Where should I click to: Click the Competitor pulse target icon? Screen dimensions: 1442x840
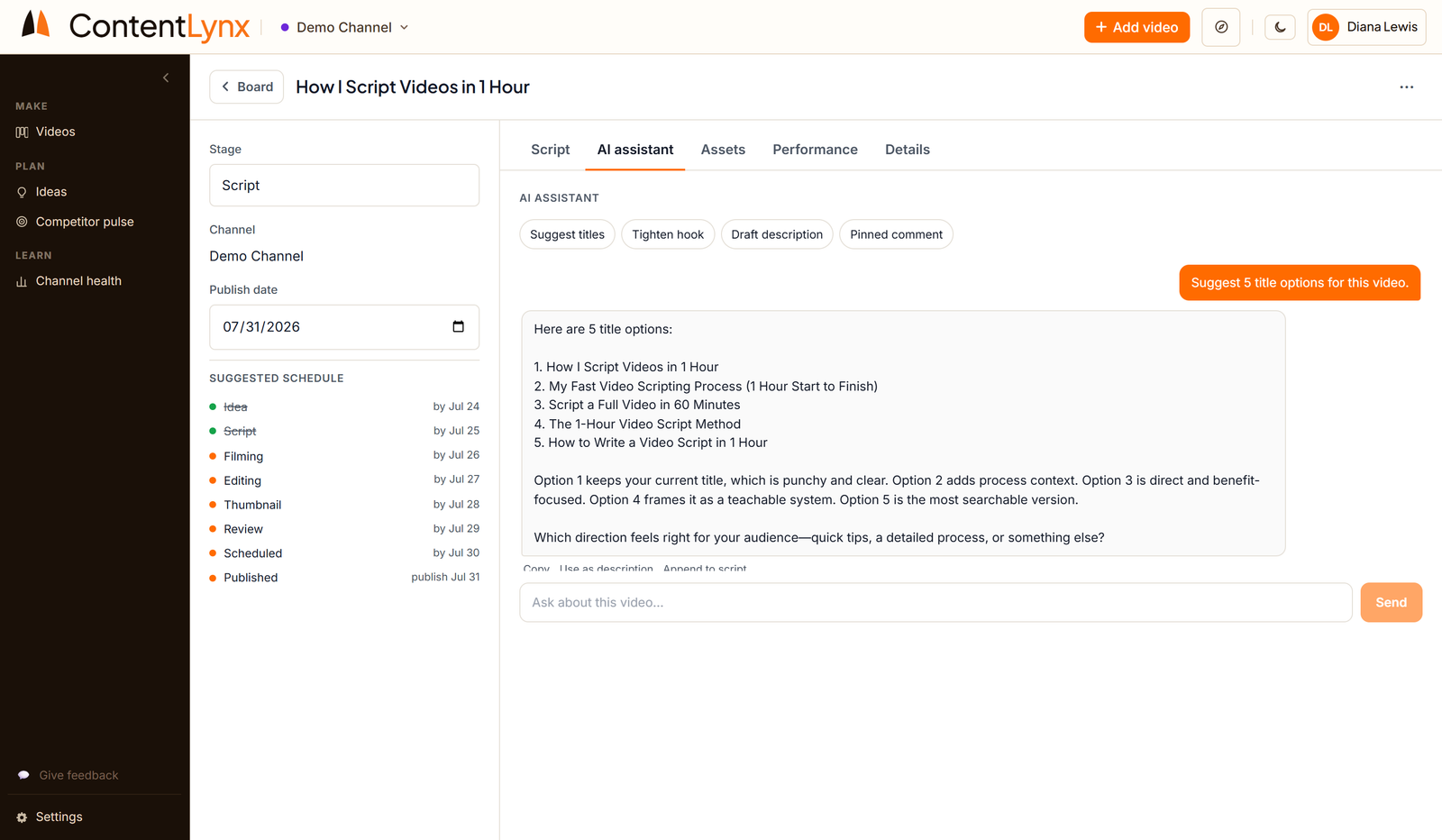(22, 222)
